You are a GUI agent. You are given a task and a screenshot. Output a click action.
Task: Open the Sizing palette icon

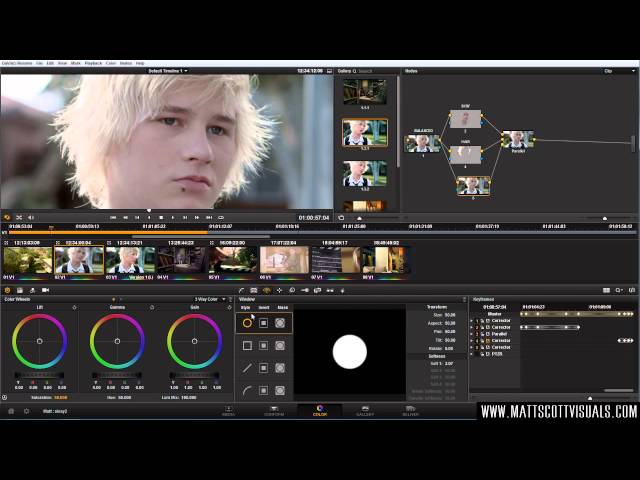(x=317, y=290)
